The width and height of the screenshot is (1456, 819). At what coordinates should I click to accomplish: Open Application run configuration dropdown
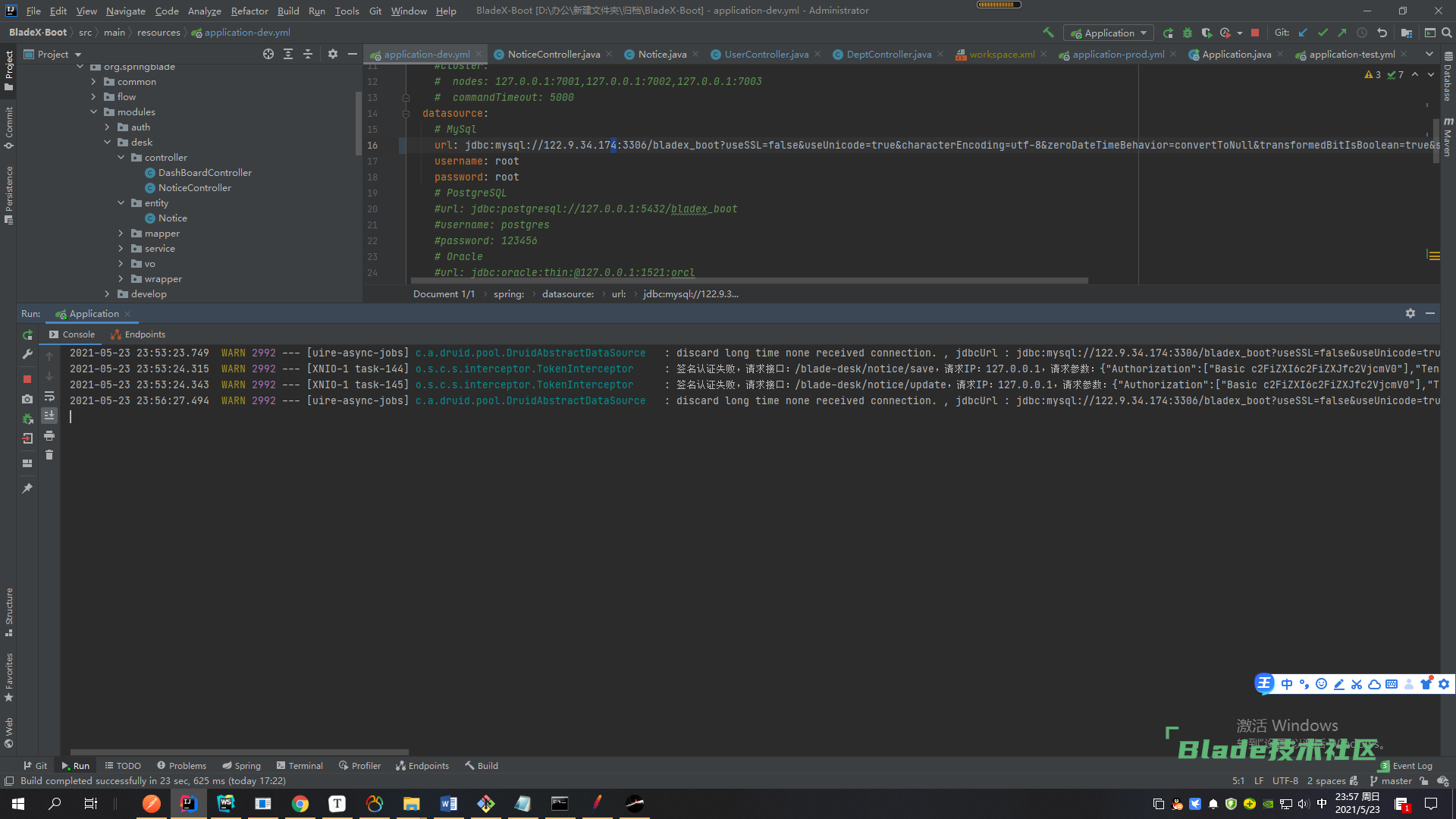pos(1109,33)
